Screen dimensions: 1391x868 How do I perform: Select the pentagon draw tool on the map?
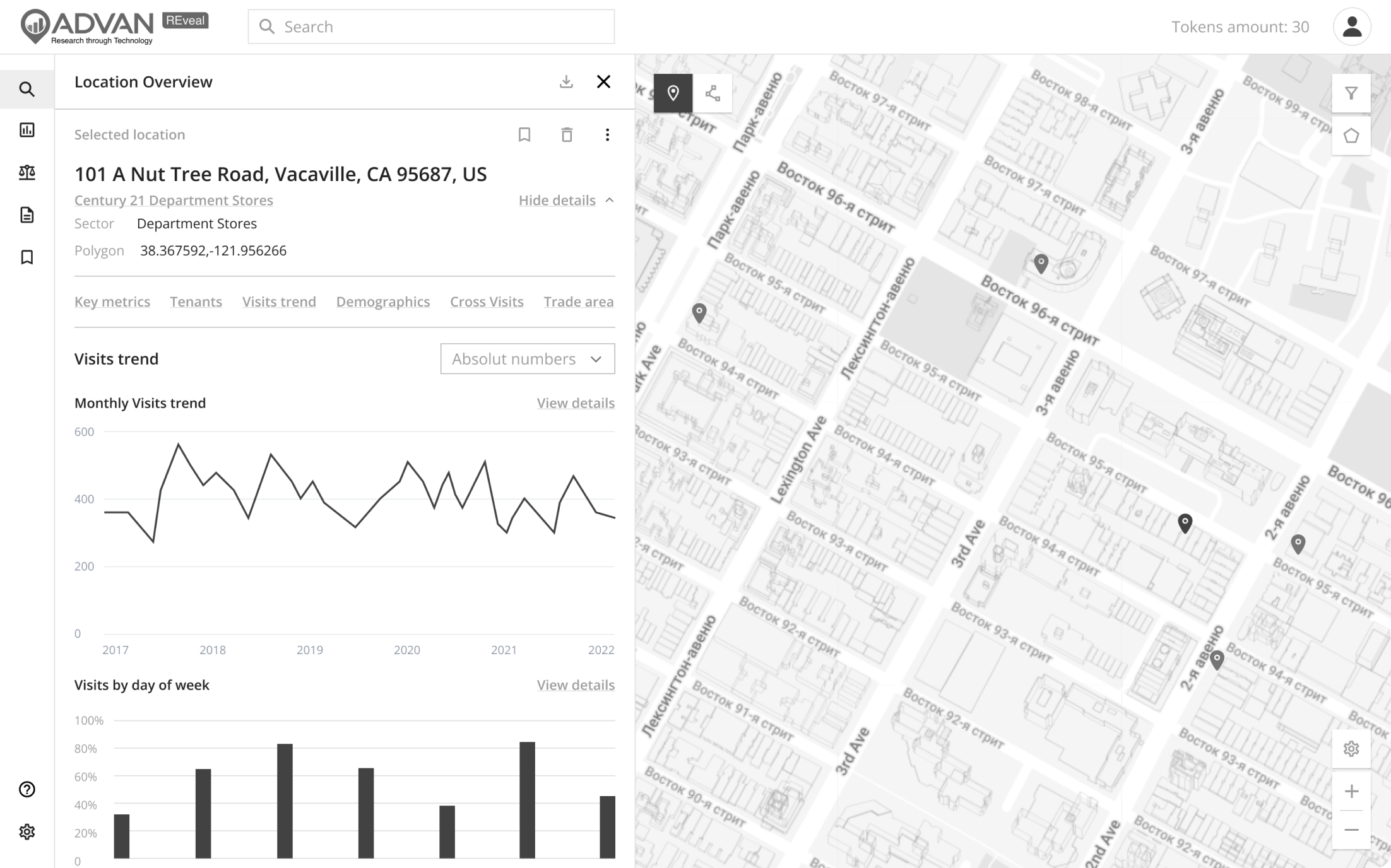coord(1351,135)
